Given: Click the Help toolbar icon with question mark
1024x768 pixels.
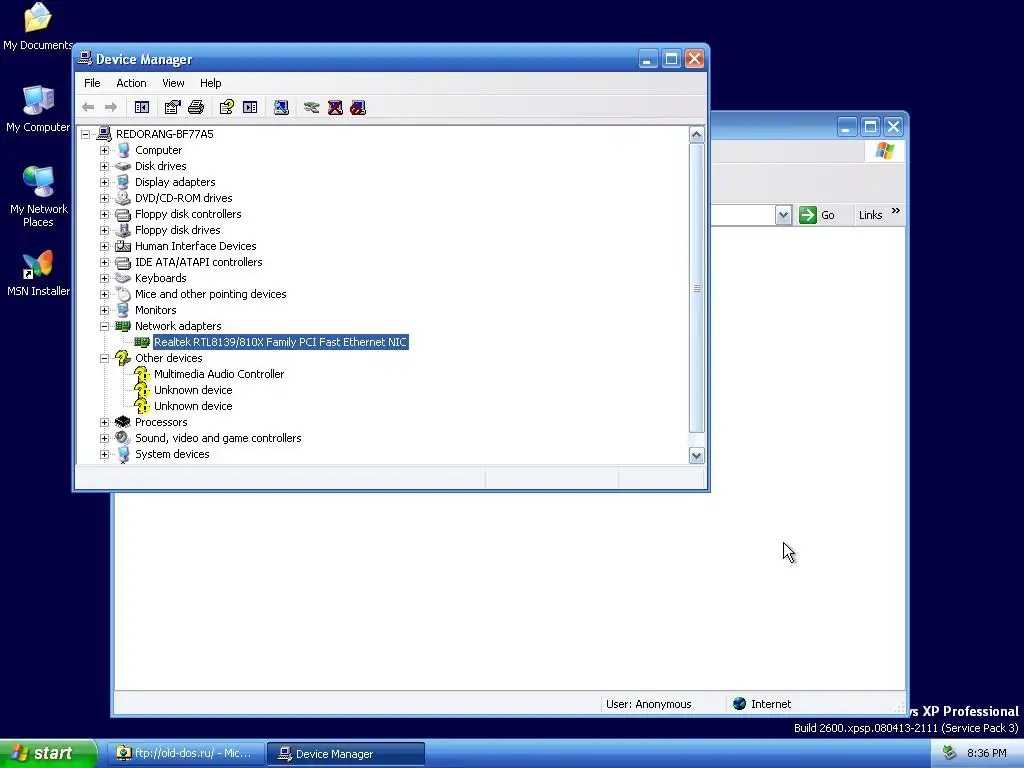Looking at the screenshot, I should click(x=227, y=107).
